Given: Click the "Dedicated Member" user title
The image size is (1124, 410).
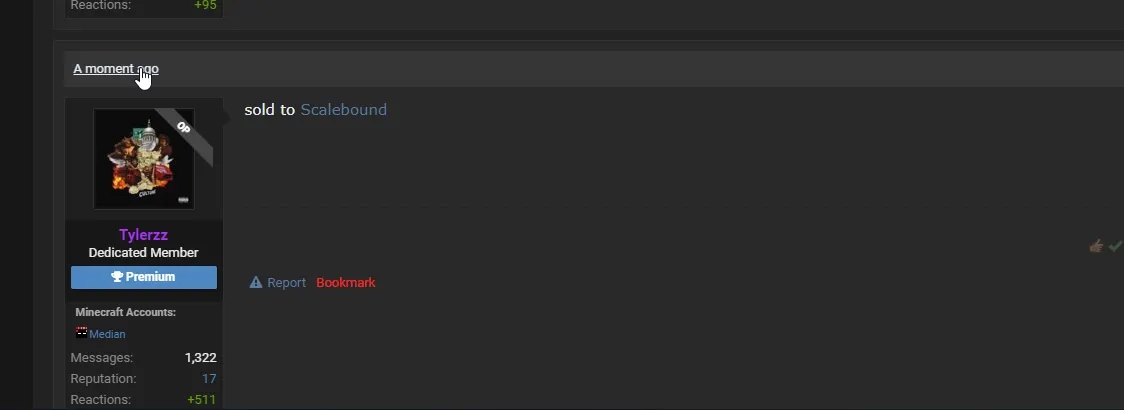Looking at the screenshot, I should point(143,253).
